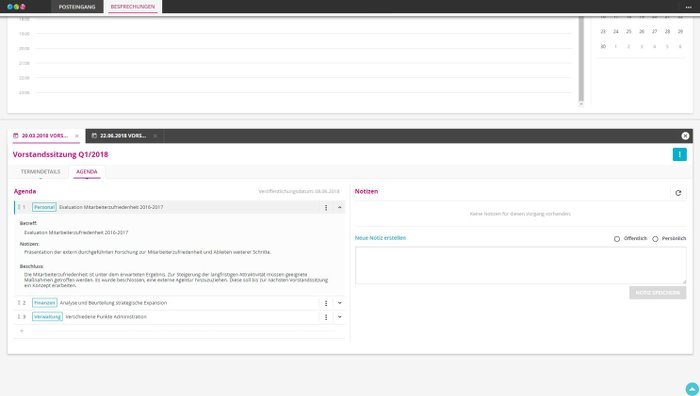Click the calendar vertical scrollbar

coord(581,58)
